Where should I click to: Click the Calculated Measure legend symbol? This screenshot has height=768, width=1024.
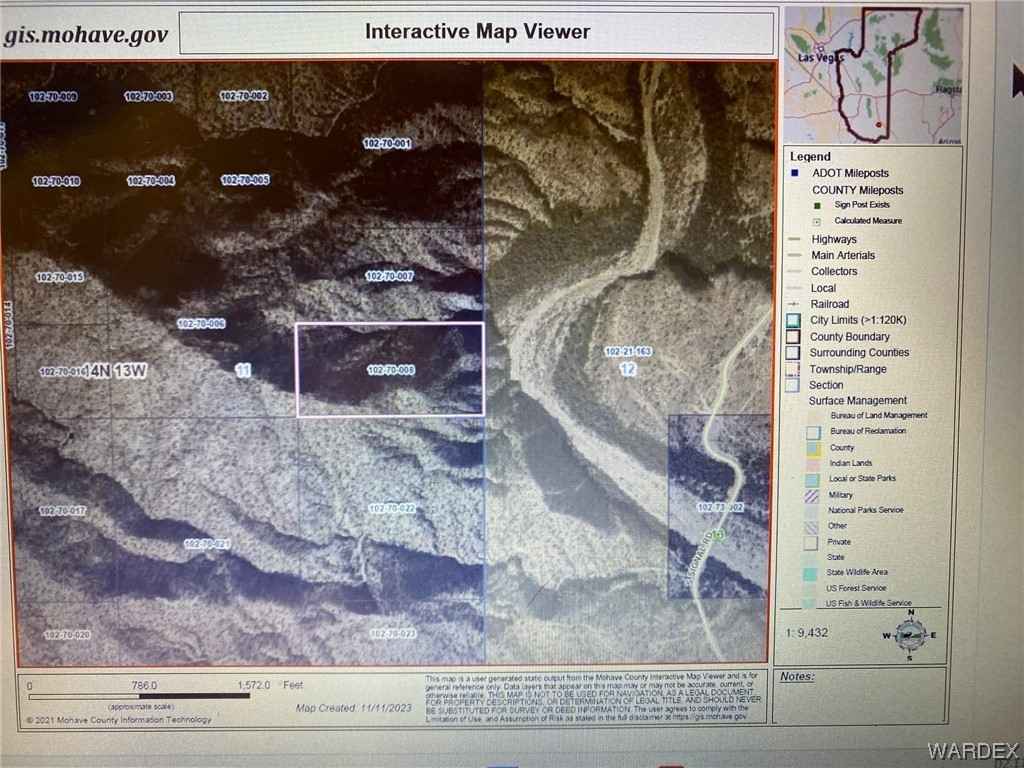pyautogui.click(x=816, y=221)
